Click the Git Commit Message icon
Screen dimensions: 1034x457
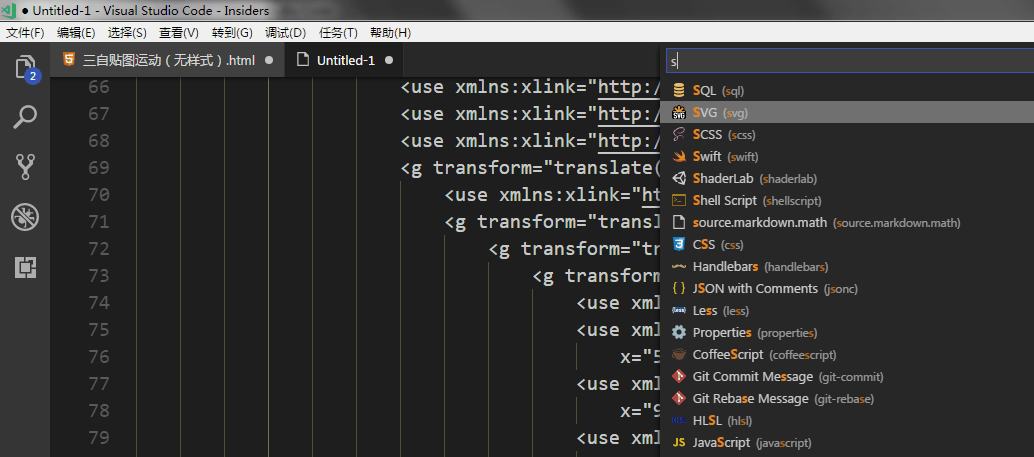[x=679, y=377]
